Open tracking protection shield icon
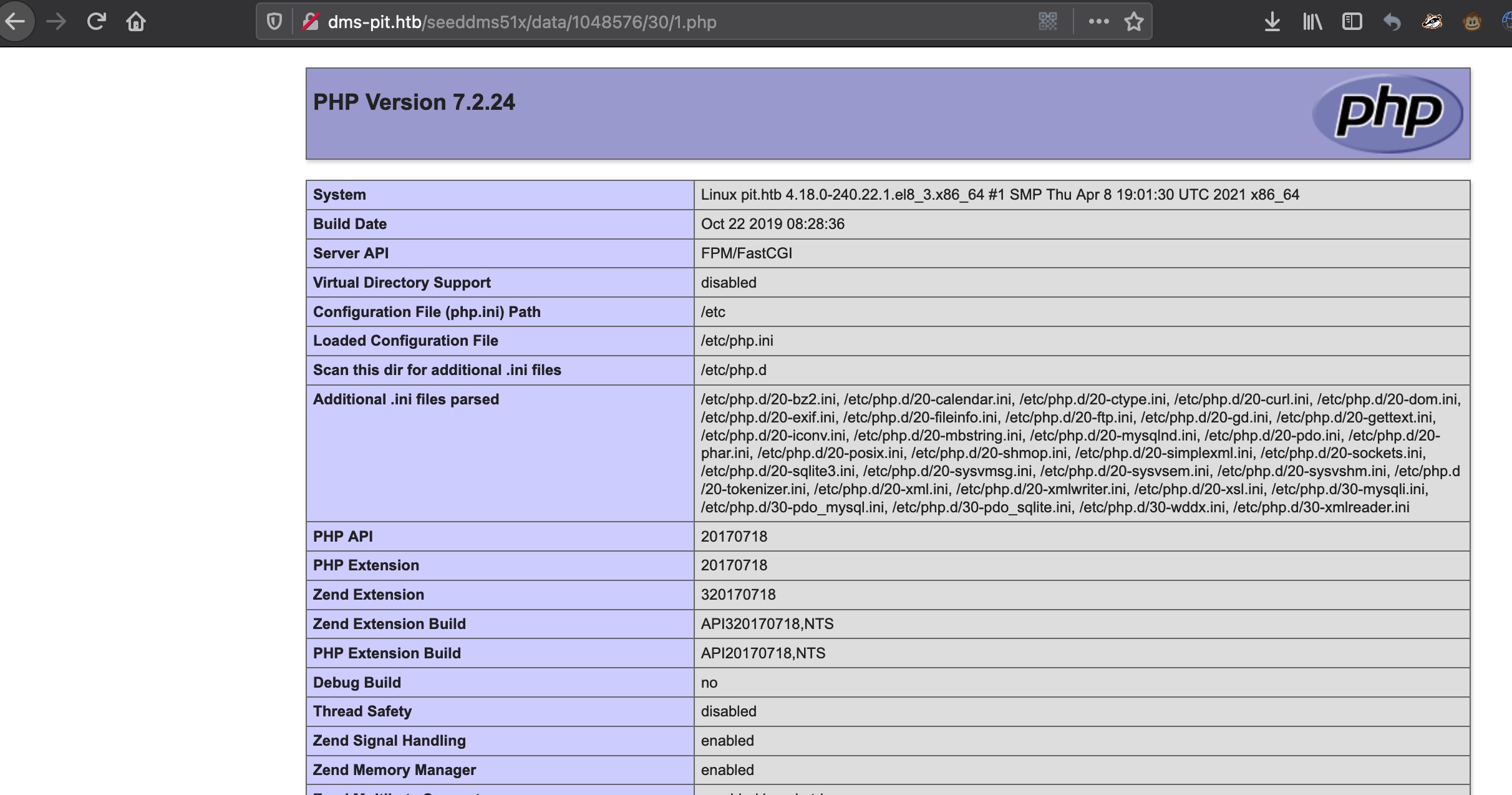Viewport: 1512px width, 795px height. point(274,22)
